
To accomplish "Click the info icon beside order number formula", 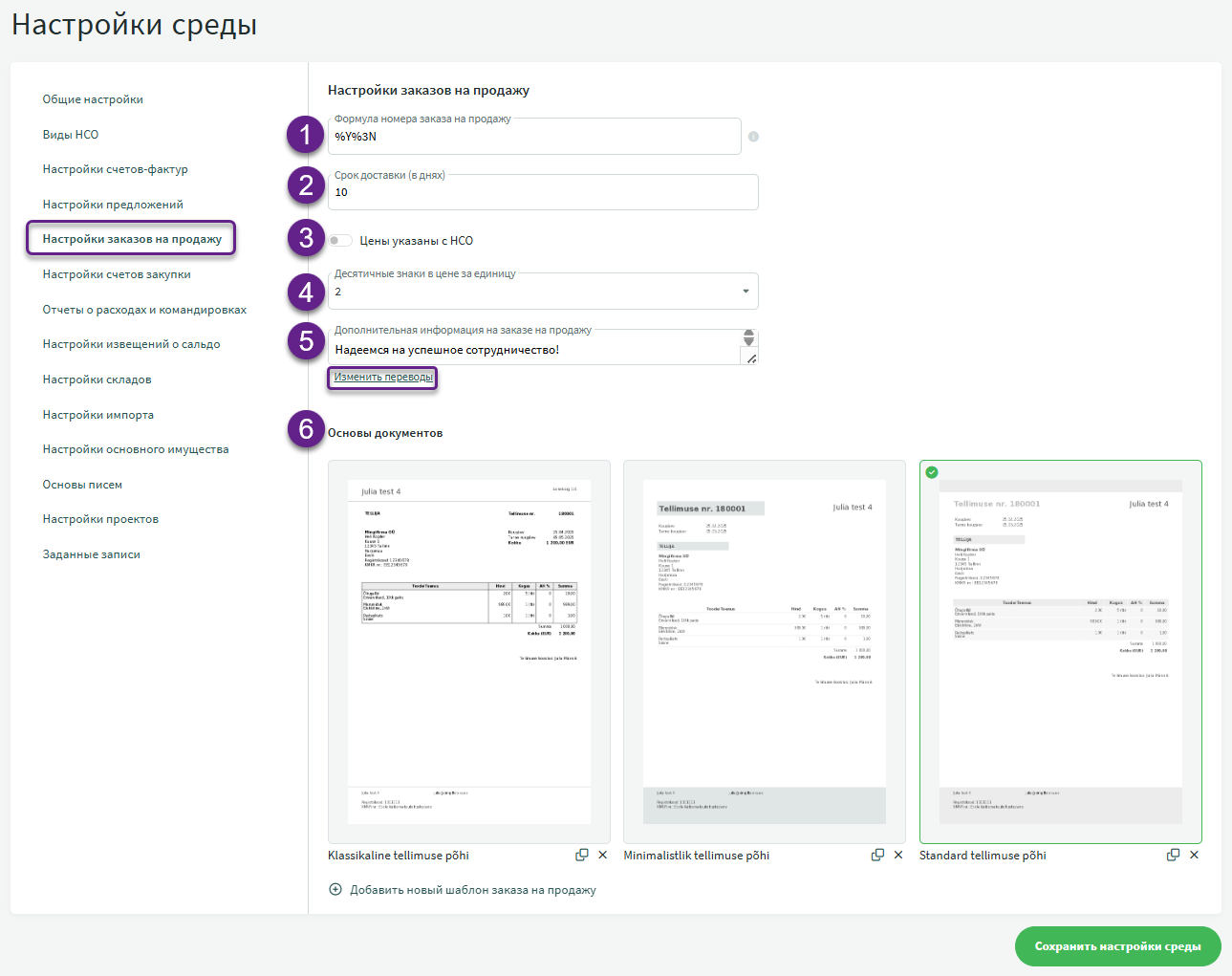I will point(753,137).
